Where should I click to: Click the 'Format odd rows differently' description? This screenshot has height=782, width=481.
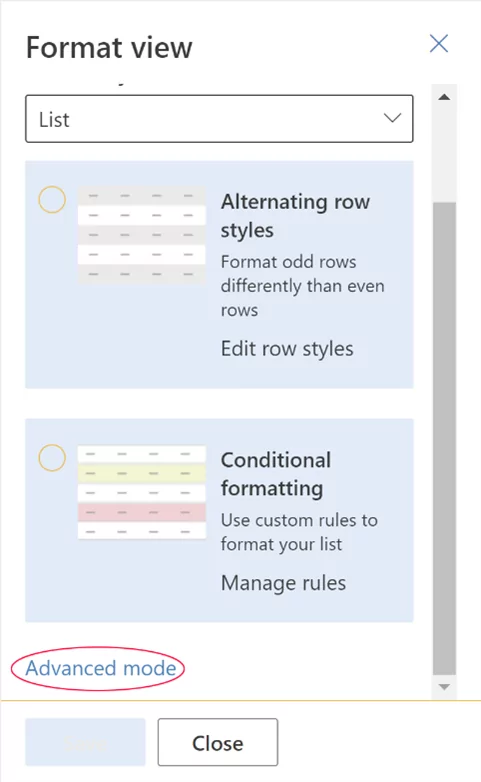click(x=302, y=286)
